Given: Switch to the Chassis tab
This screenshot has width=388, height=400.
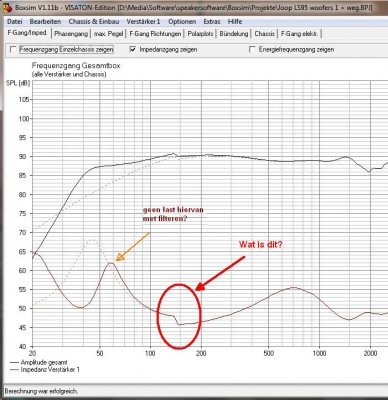Looking at the screenshot, I should pos(264,34).
